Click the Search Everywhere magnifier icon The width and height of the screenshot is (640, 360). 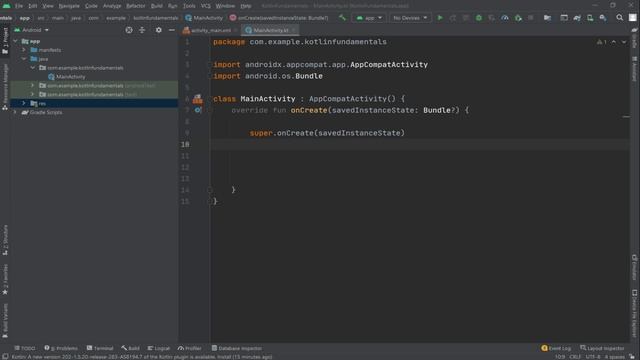click(620, 18)
